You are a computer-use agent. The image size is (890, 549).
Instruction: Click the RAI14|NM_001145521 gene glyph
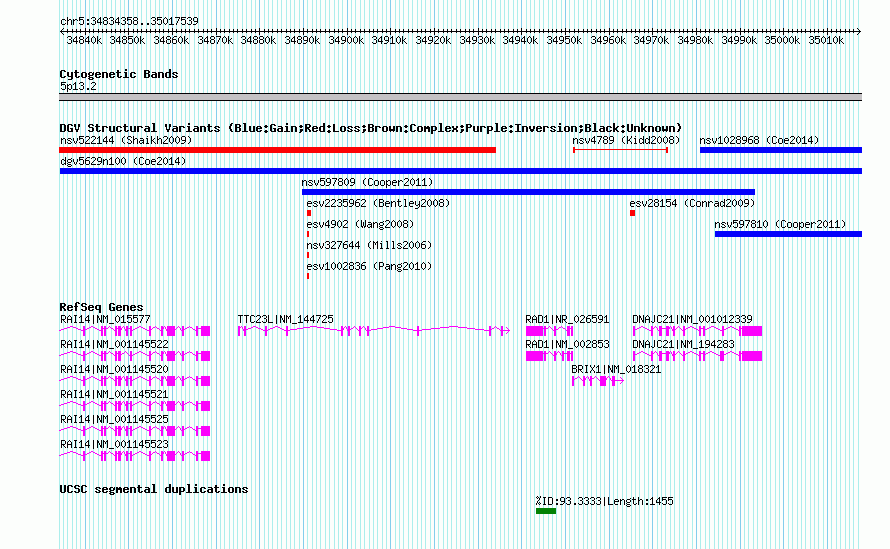coord(135,406)
